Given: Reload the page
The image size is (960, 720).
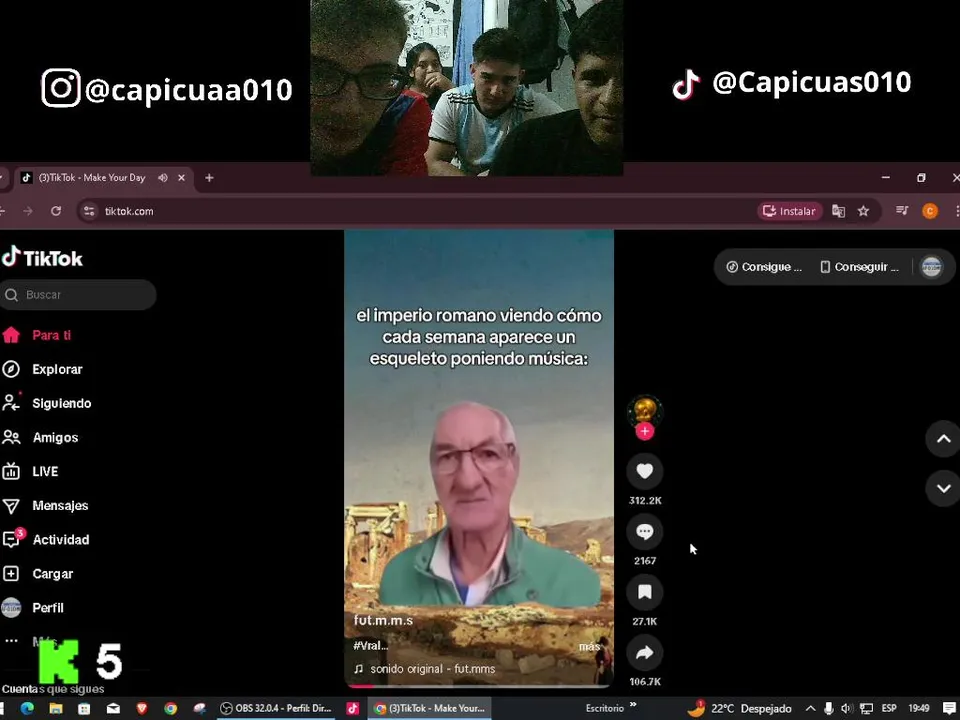Looking at the screenshot, I should coord(56,211).
